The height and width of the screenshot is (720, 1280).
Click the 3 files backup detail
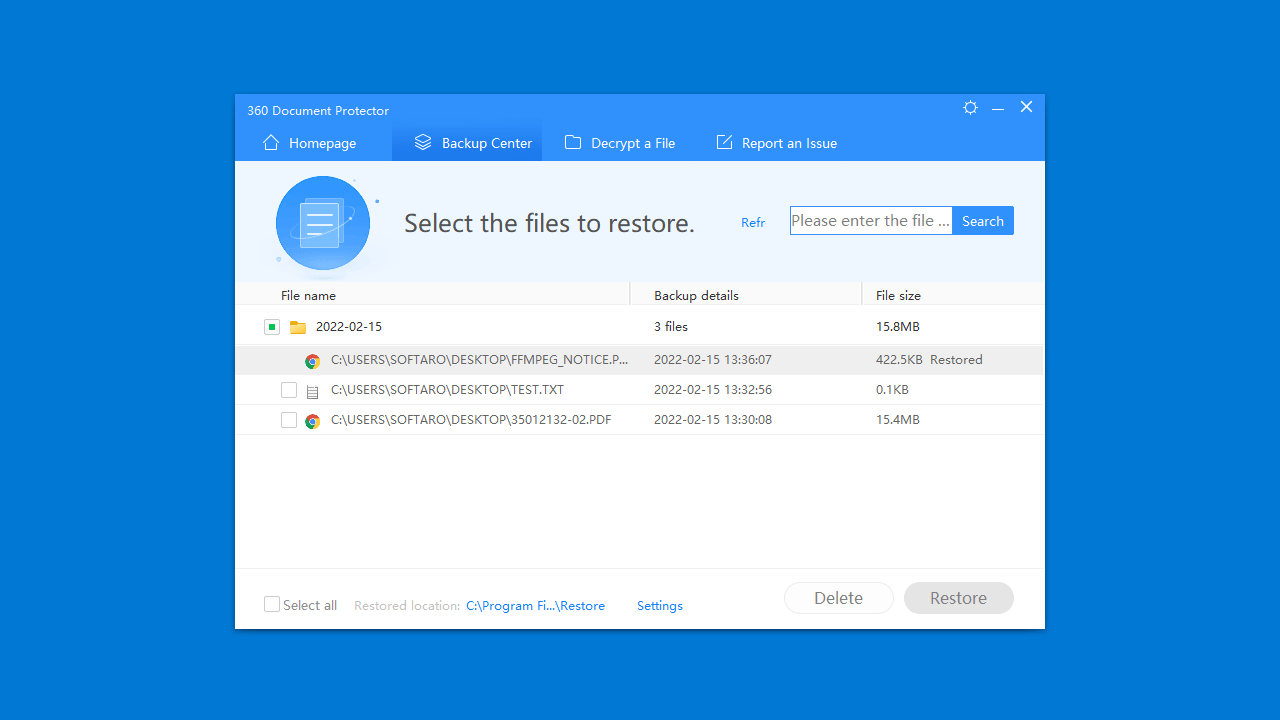click(671, 327)
